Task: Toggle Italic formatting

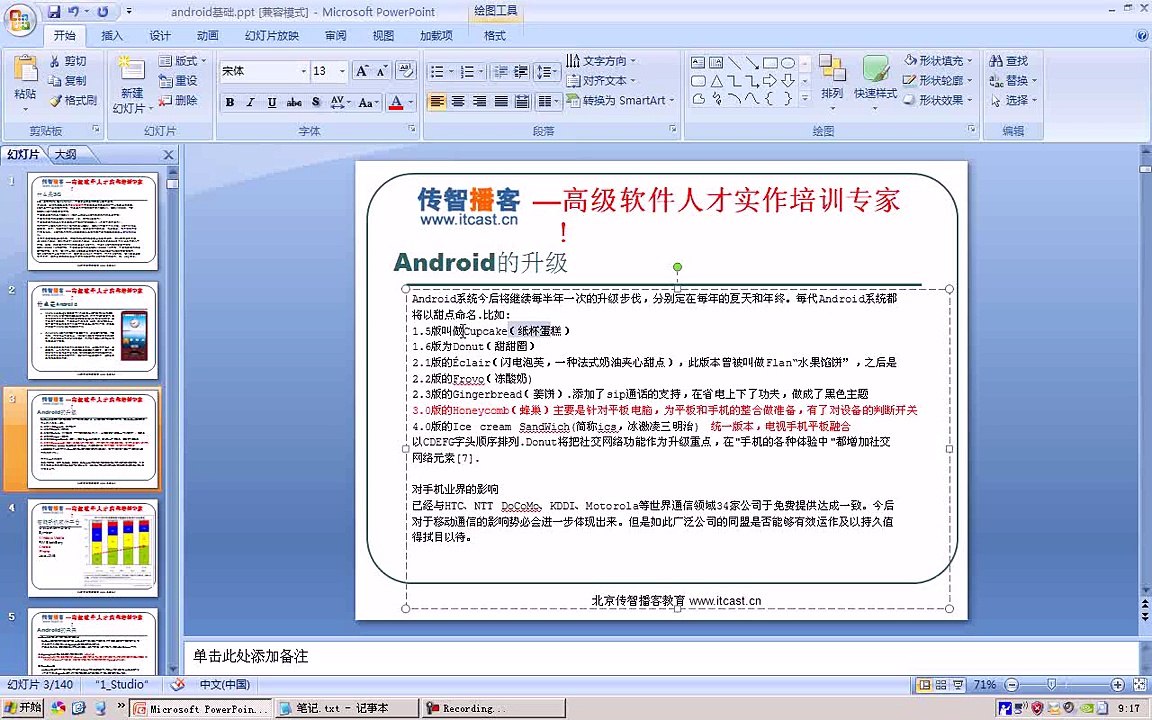Action: tap(251, 102)
